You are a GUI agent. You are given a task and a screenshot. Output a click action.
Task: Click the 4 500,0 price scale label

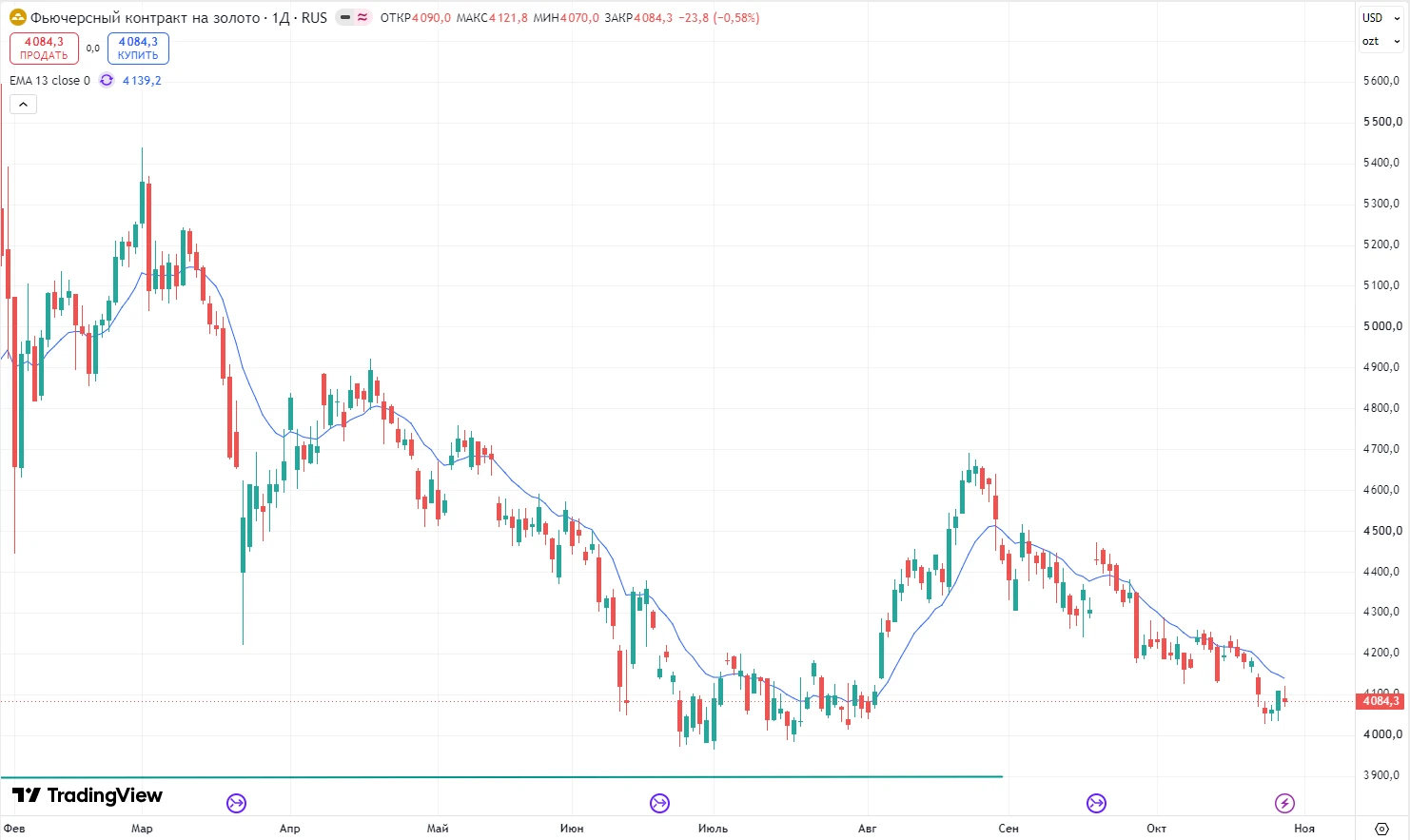[1382, 530]
